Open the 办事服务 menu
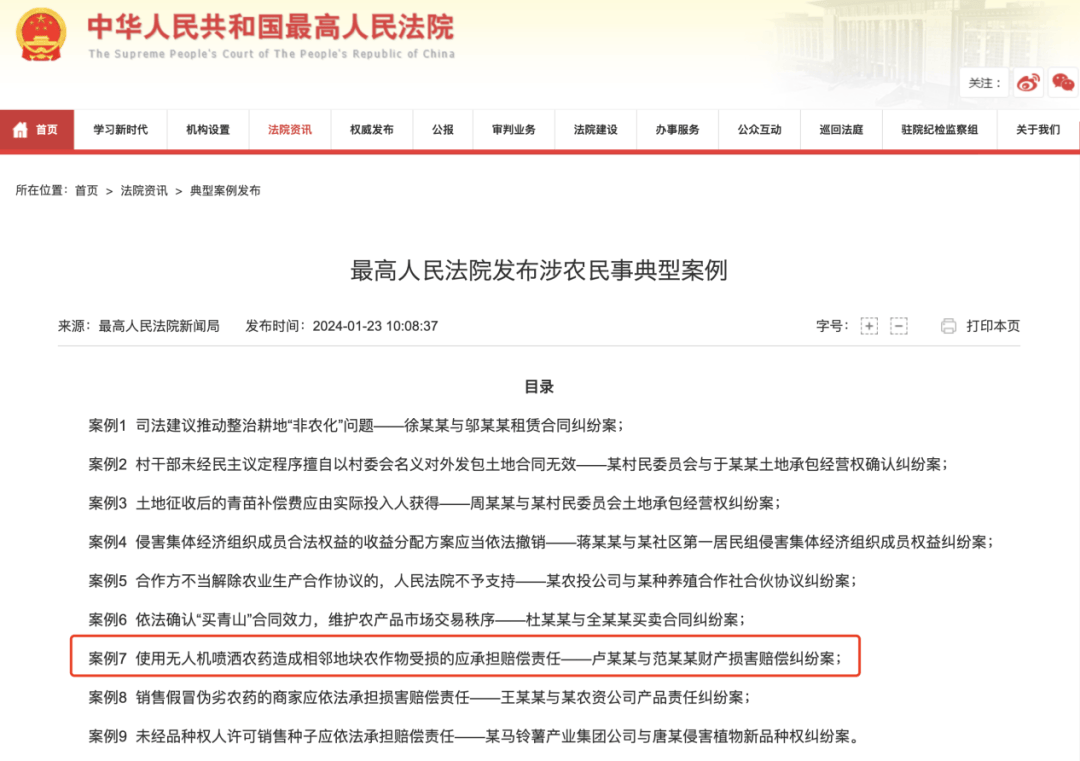This screenshot has height=761, width=1080. (678, 130)
